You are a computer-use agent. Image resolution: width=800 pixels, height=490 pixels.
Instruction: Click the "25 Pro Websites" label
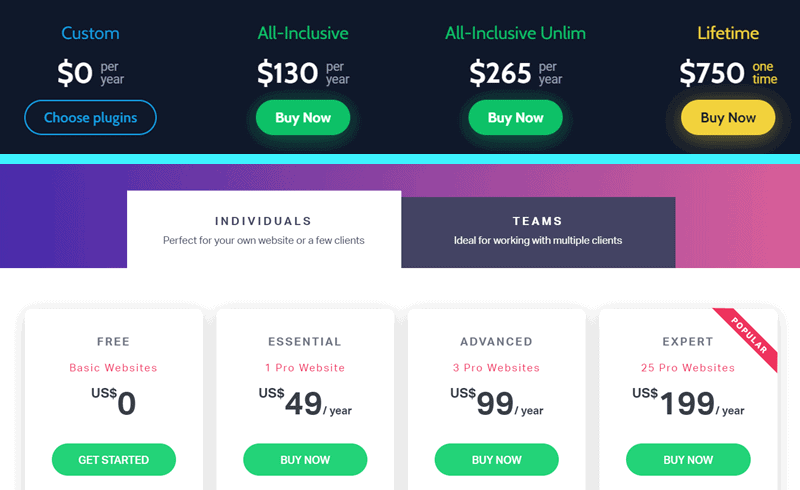688,368
